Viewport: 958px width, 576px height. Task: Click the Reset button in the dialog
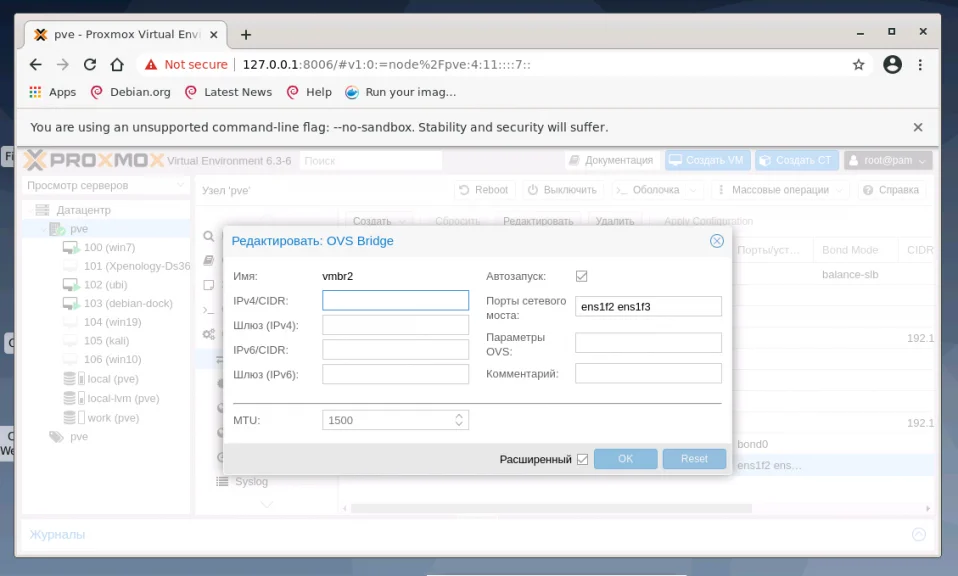pyautogui.click(x=694, y=459)
